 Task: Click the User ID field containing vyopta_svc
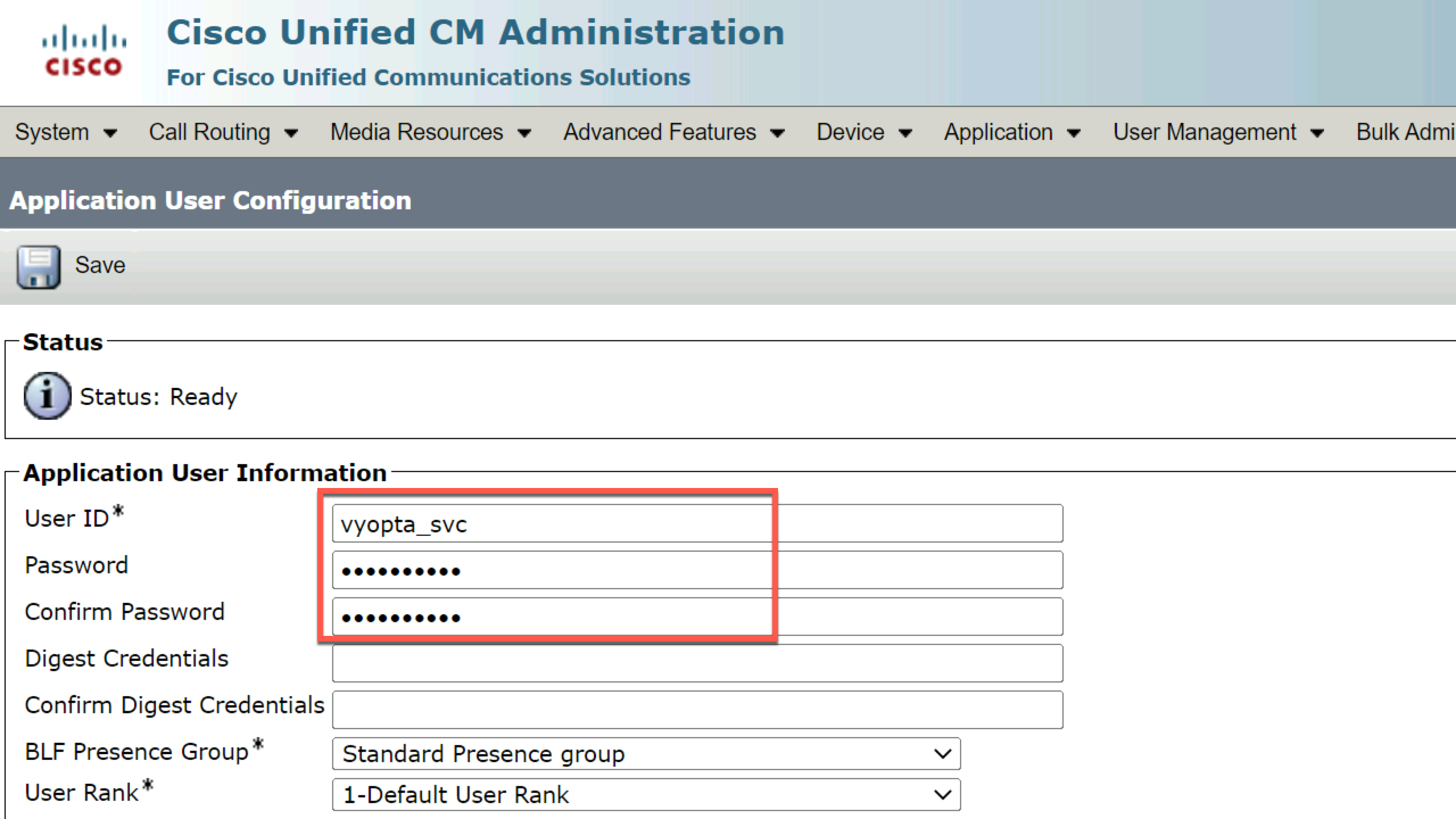pos(697,523)
